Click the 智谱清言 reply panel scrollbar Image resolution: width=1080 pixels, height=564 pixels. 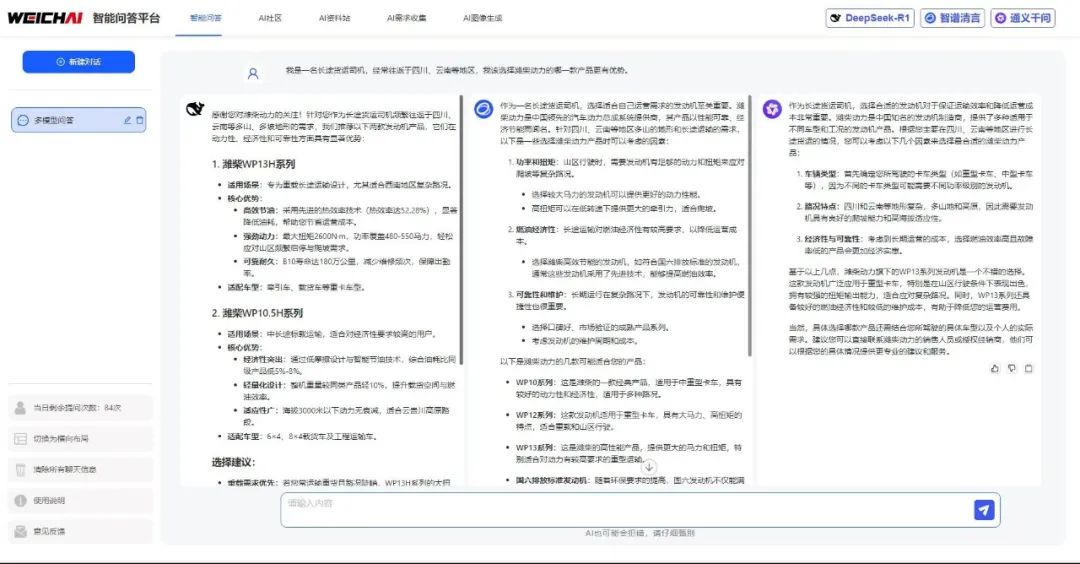749,228
